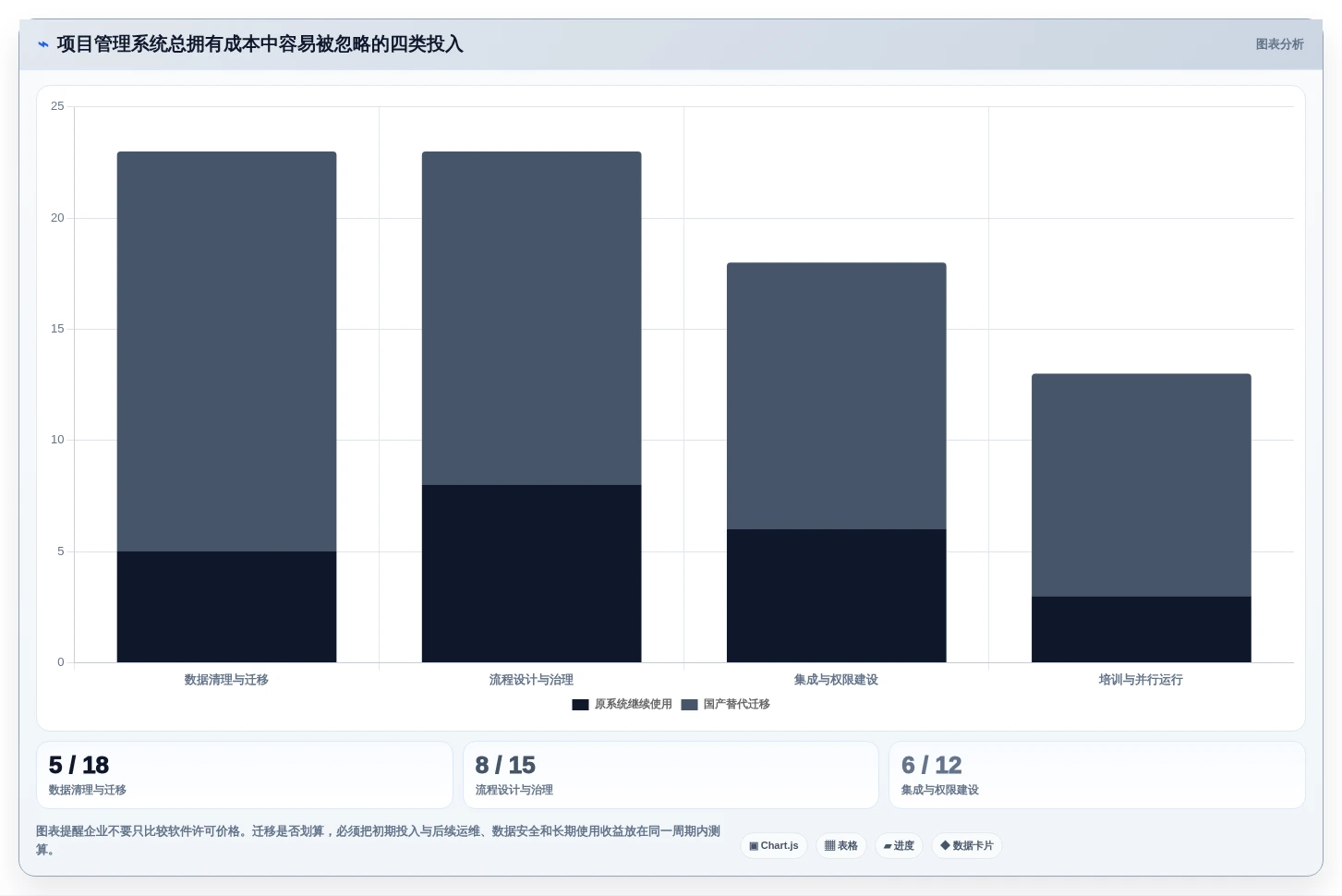
Task: Click the y-axis value 20
Action: tap(57, 218)
